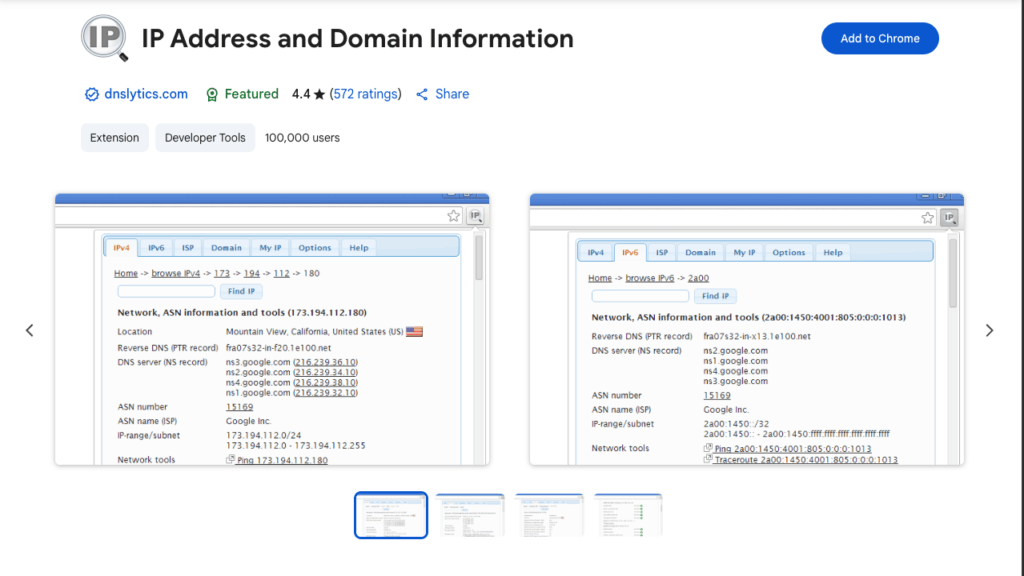Click the US flag beside the Location row
1024x576 pixels.
pos(414,331)
